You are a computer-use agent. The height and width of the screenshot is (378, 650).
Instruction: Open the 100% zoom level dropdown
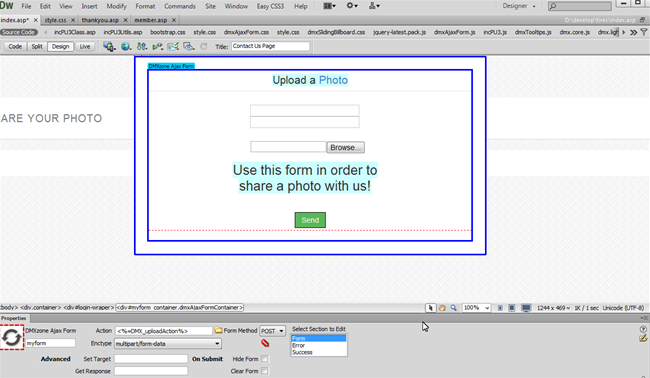coord(476,308)
